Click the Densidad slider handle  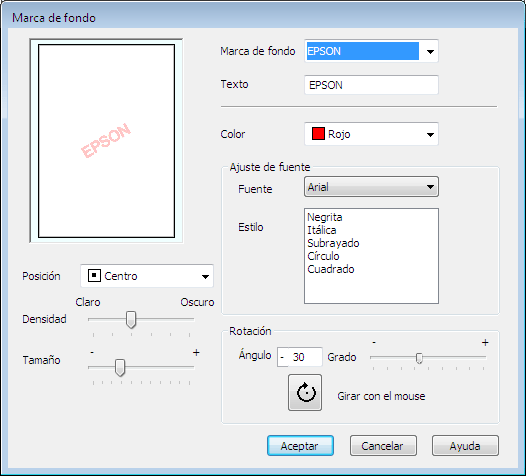coord(131,319)
